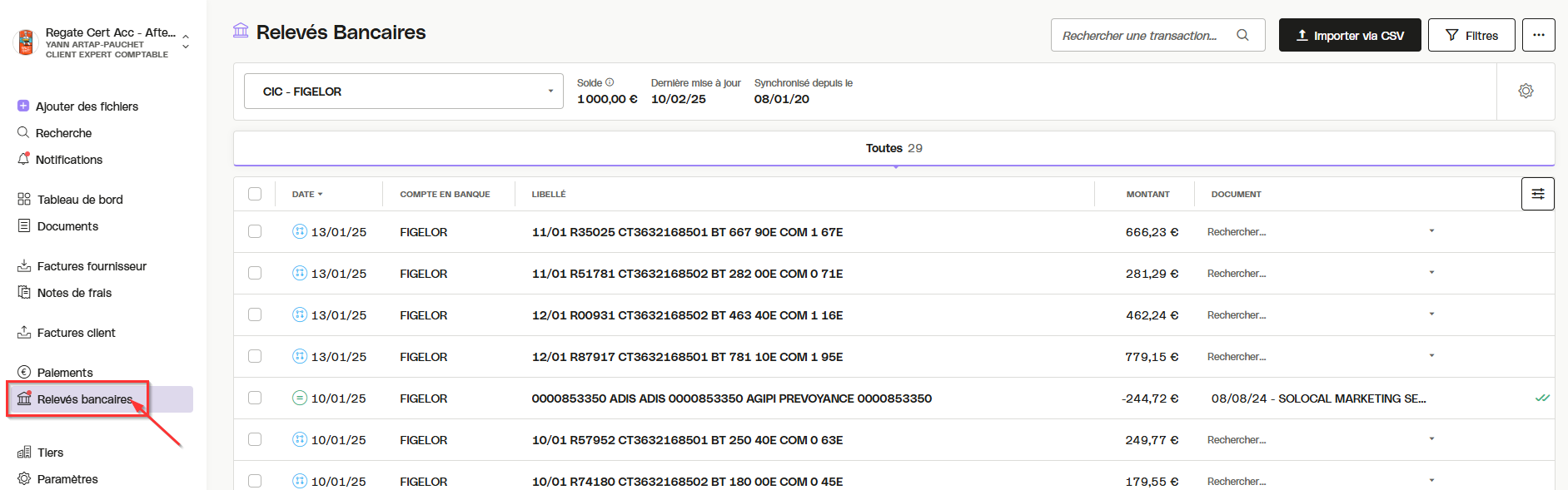Click the Tiers sidebar icon

(x=24, y=452)
